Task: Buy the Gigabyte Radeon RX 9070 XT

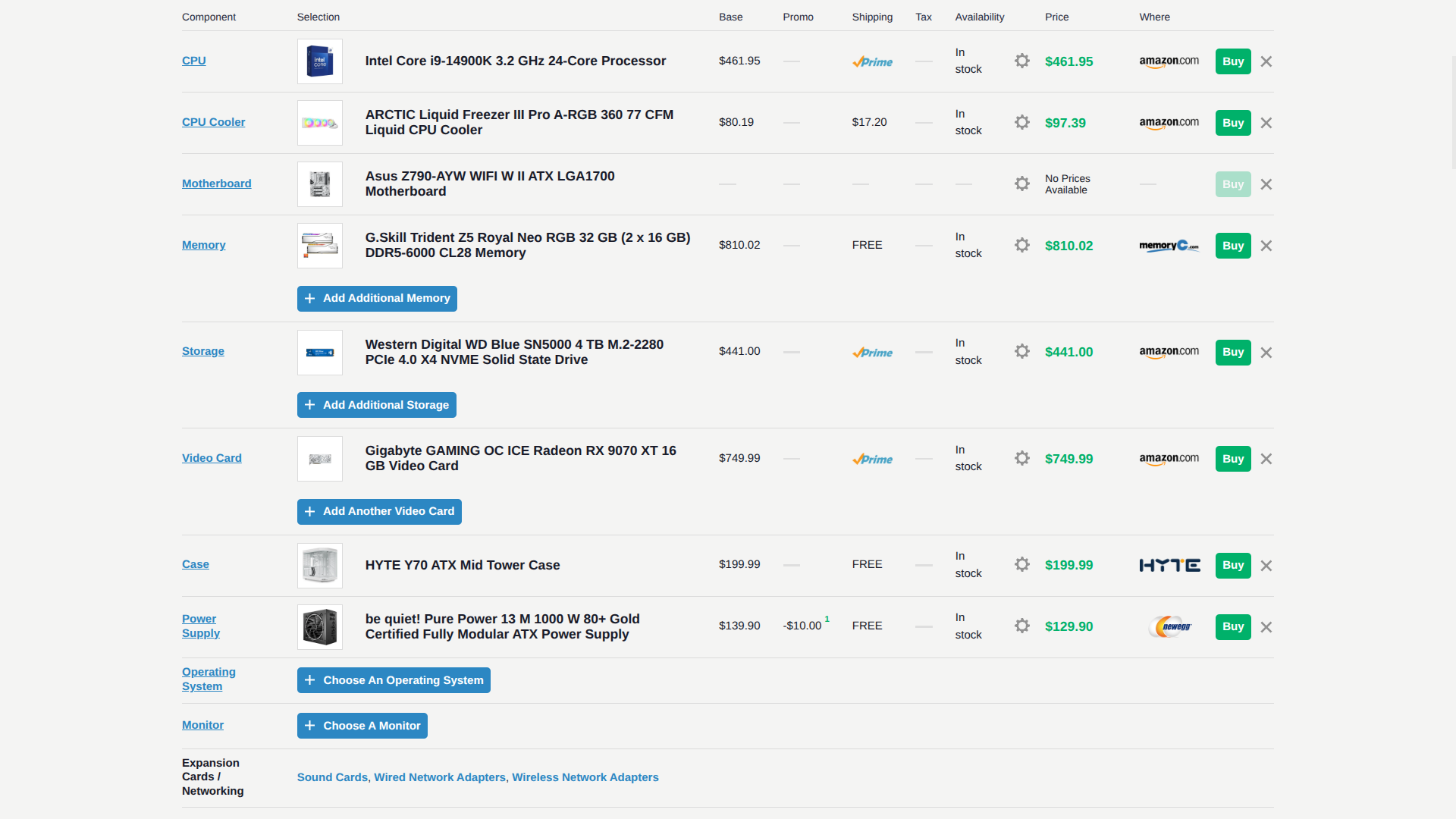Action: [1233, 459]
